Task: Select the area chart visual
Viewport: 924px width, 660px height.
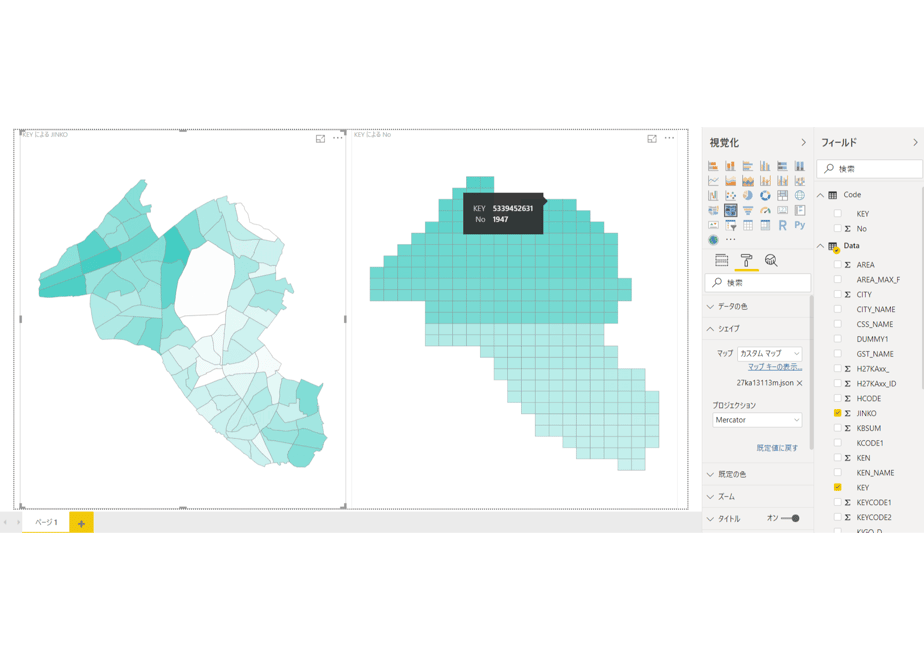Action: pos(730,180)
